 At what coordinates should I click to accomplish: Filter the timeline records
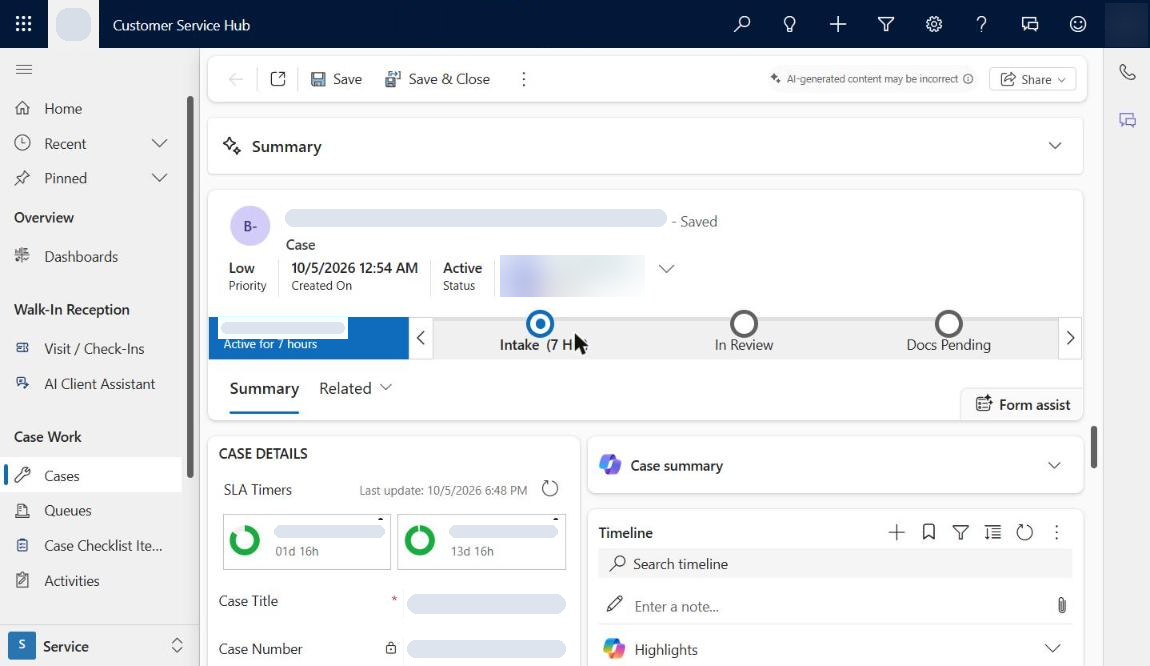pyautogui.click(x=960, y=533)
